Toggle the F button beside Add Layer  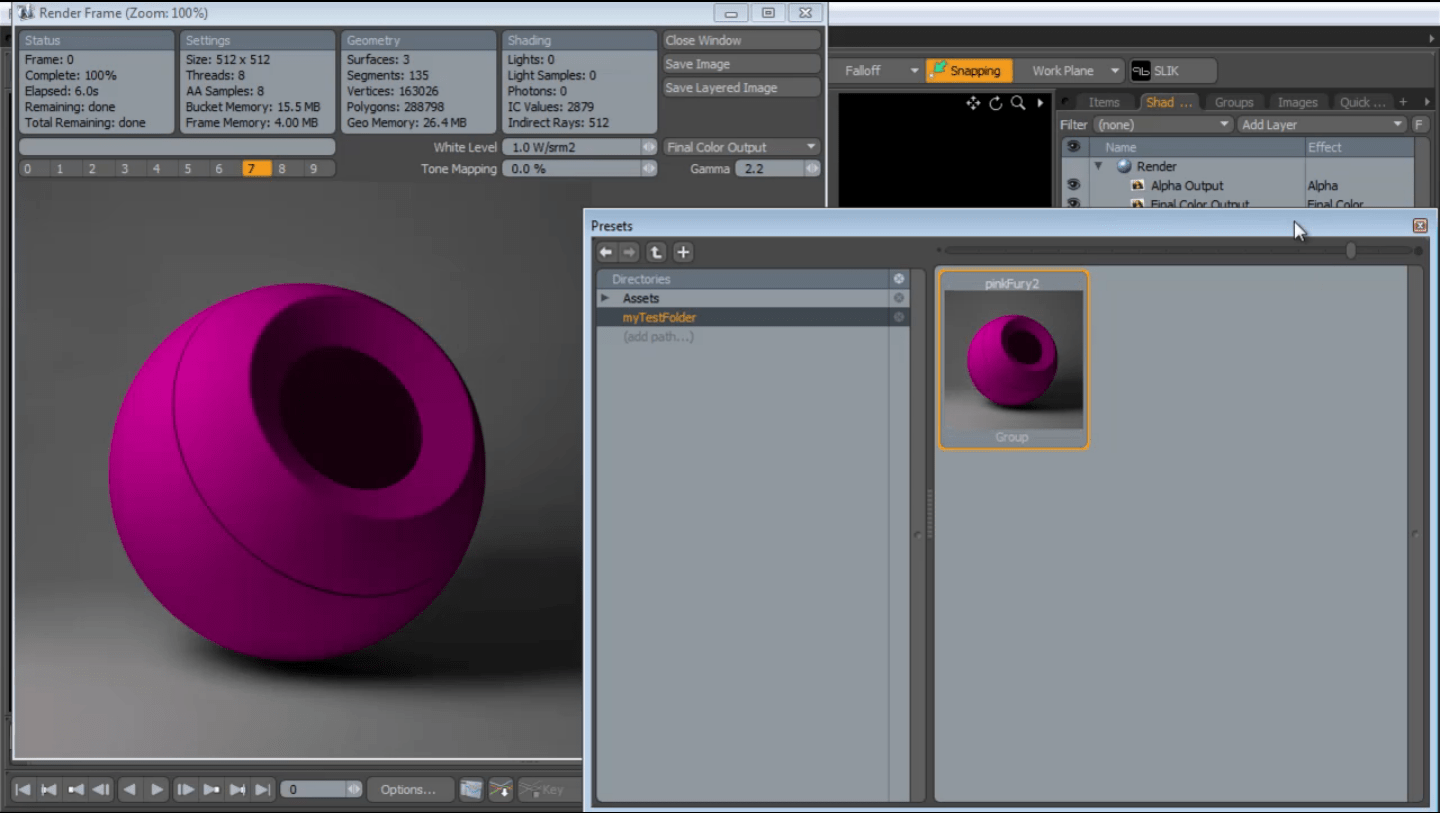(x=1419, y=125)
